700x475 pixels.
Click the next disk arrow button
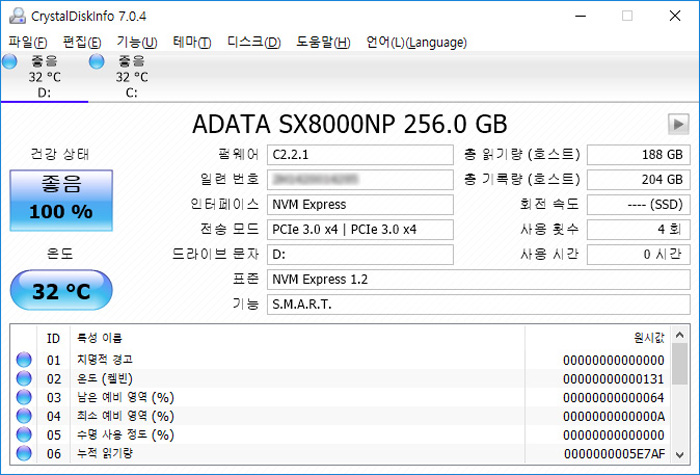pos(678,124)
